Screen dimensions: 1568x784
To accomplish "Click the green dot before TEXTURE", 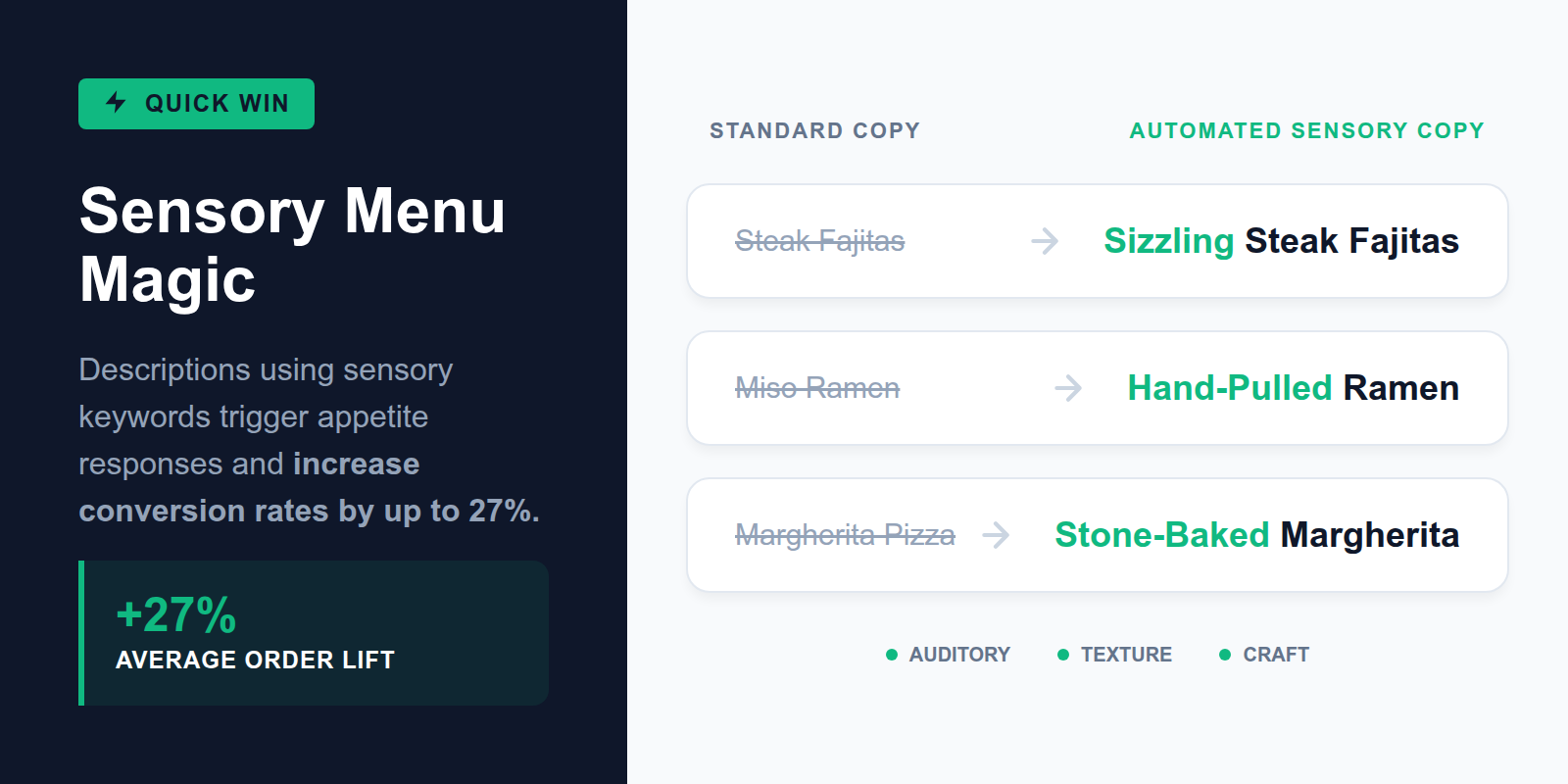I will pos(1063,655).
